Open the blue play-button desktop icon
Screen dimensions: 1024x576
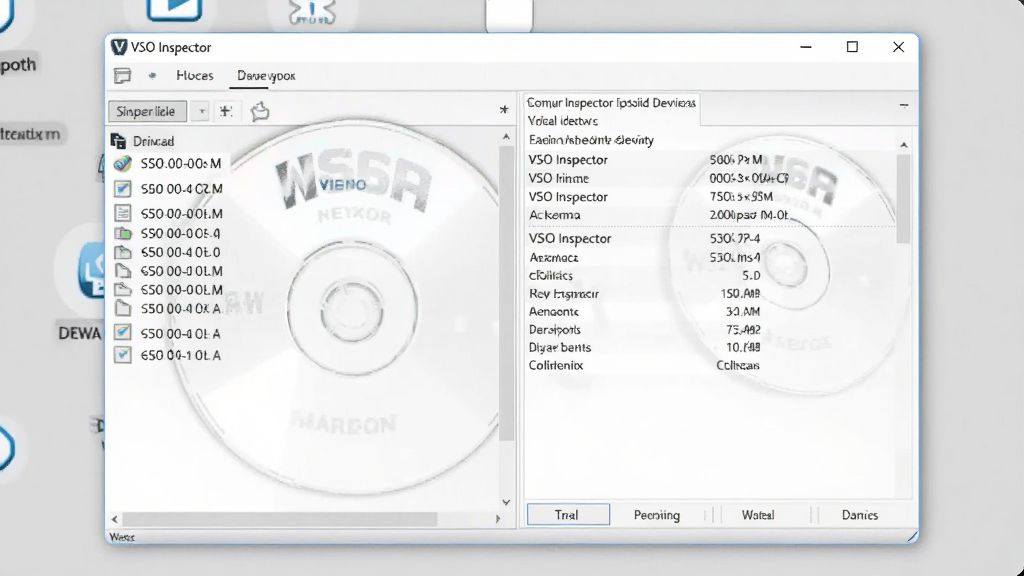click(174, 9)
